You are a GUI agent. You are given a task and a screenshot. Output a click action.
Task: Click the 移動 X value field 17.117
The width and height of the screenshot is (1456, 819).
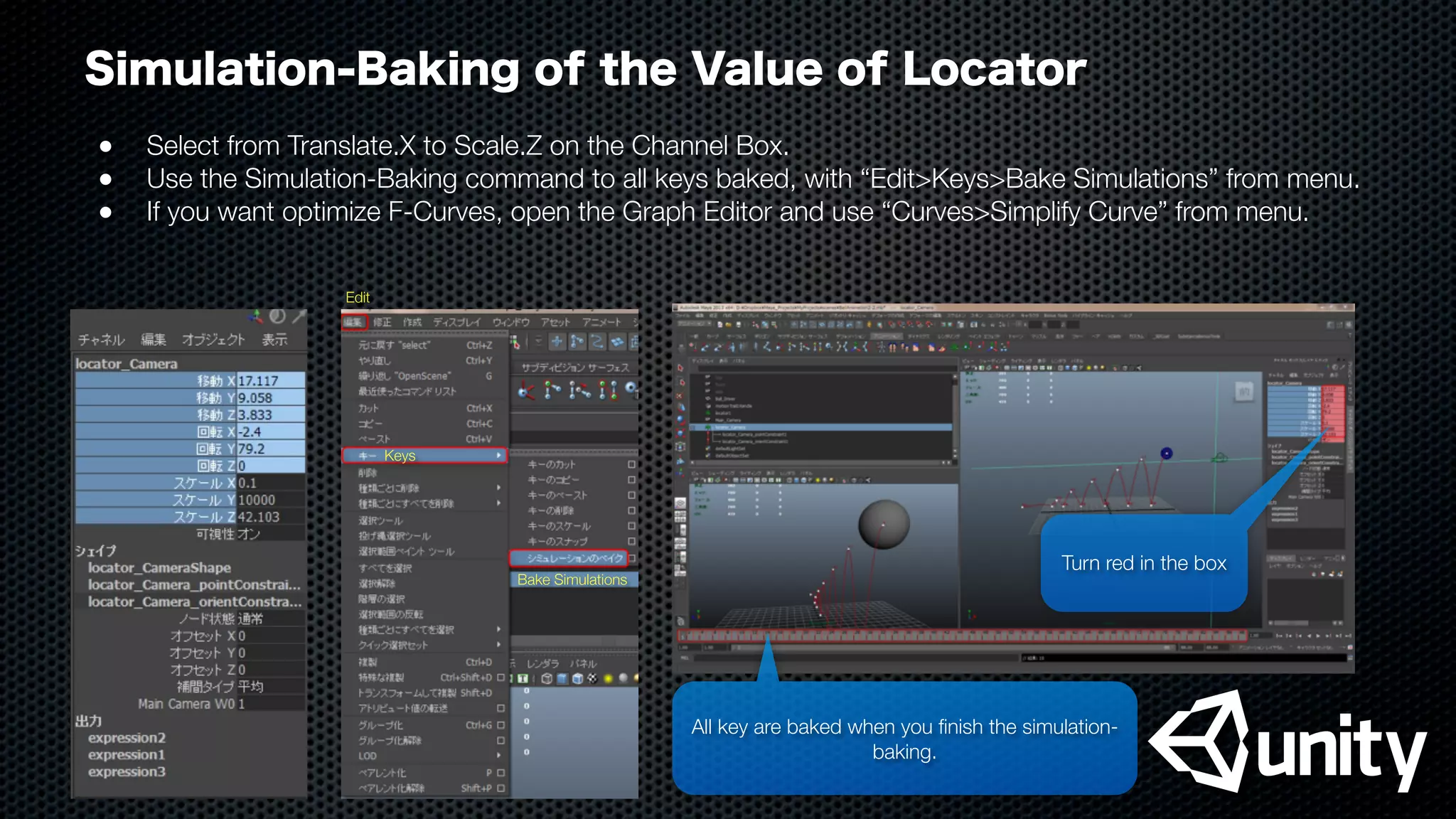click(x=271, y=381)
